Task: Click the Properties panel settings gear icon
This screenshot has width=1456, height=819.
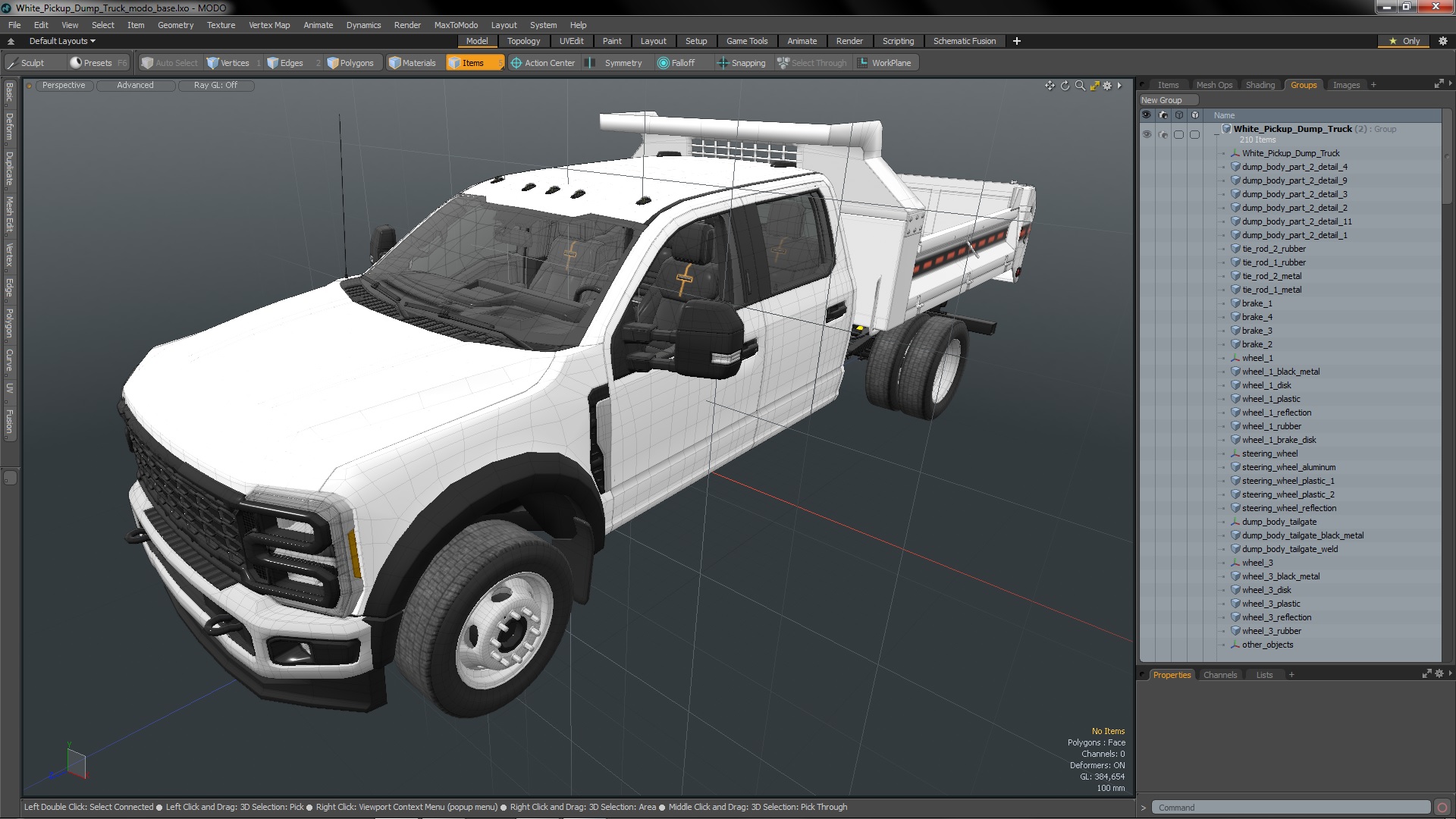Action: [1439, 673]
